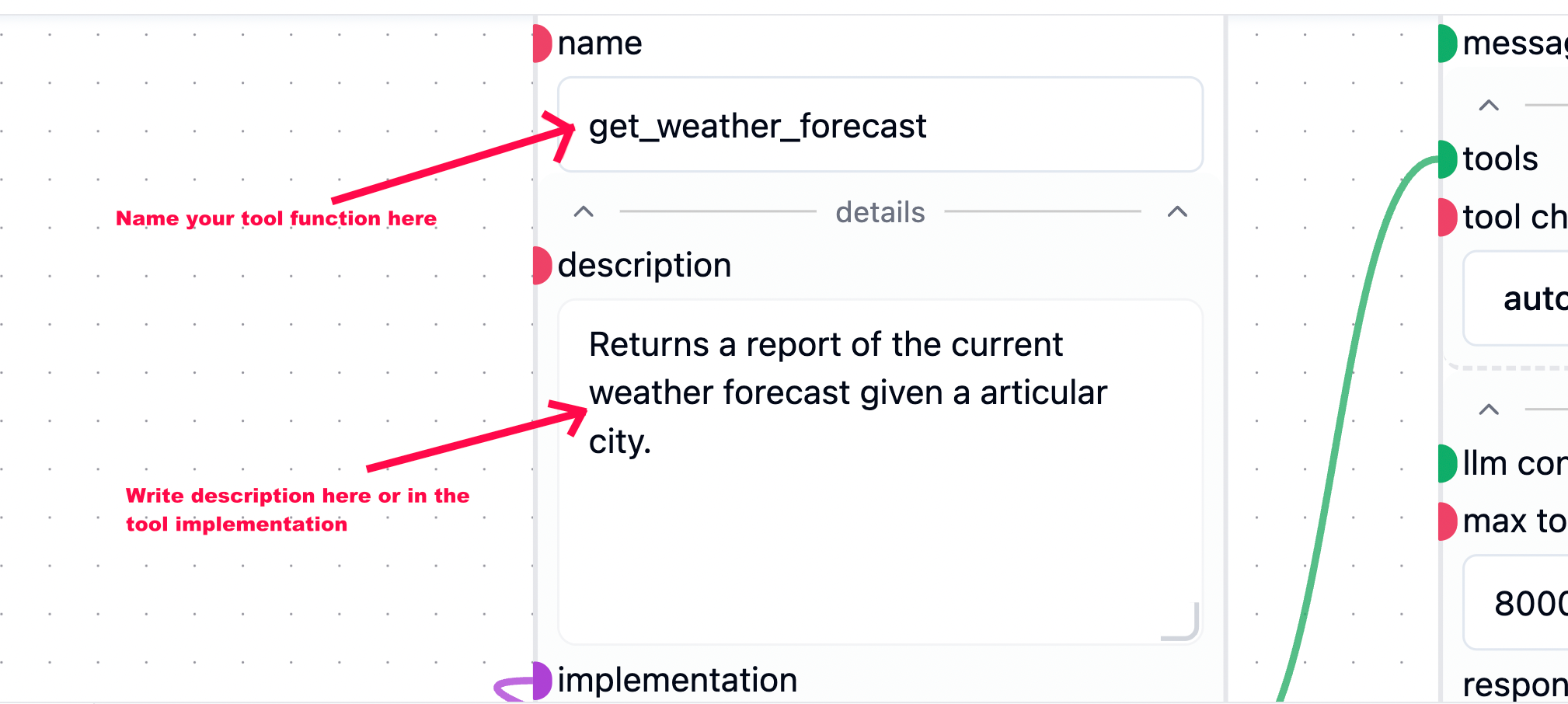Click the green tools input port
This screenshot has width=1568, height=704.
pyautogui.click(x=1446, y=159)
